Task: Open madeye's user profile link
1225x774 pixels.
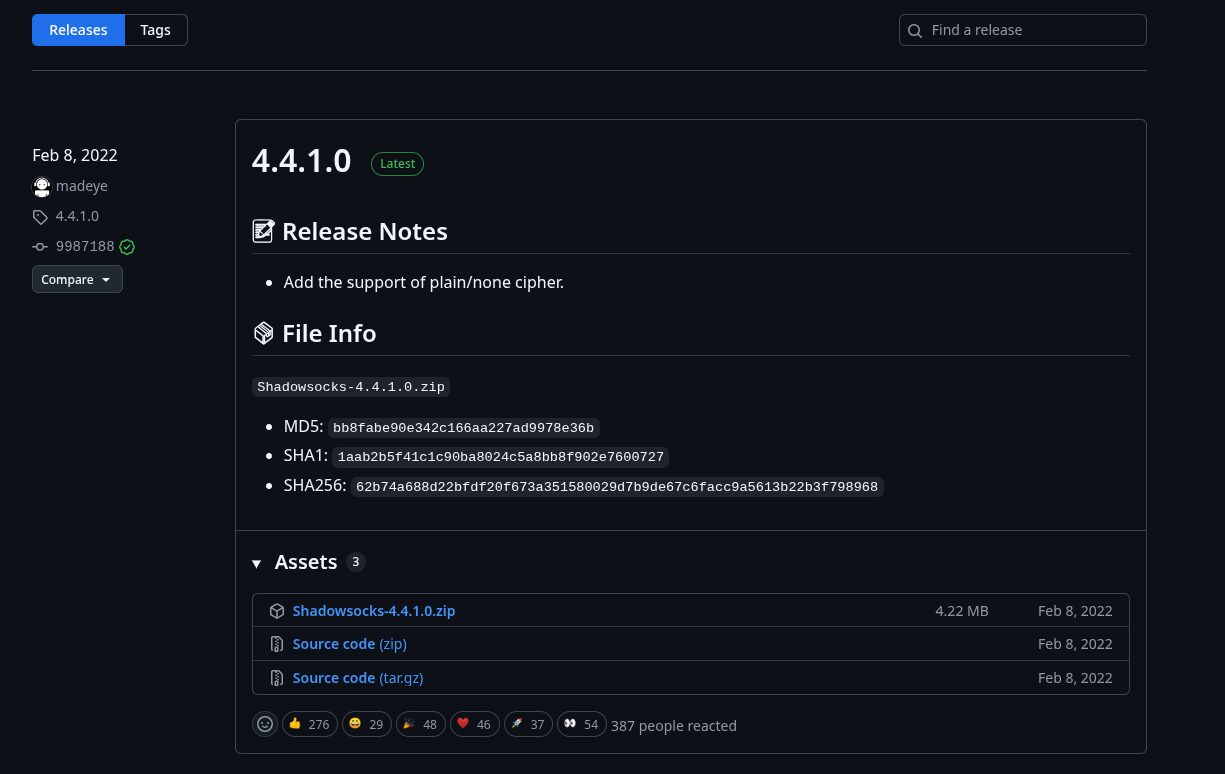Action: (x=82, y=186)
